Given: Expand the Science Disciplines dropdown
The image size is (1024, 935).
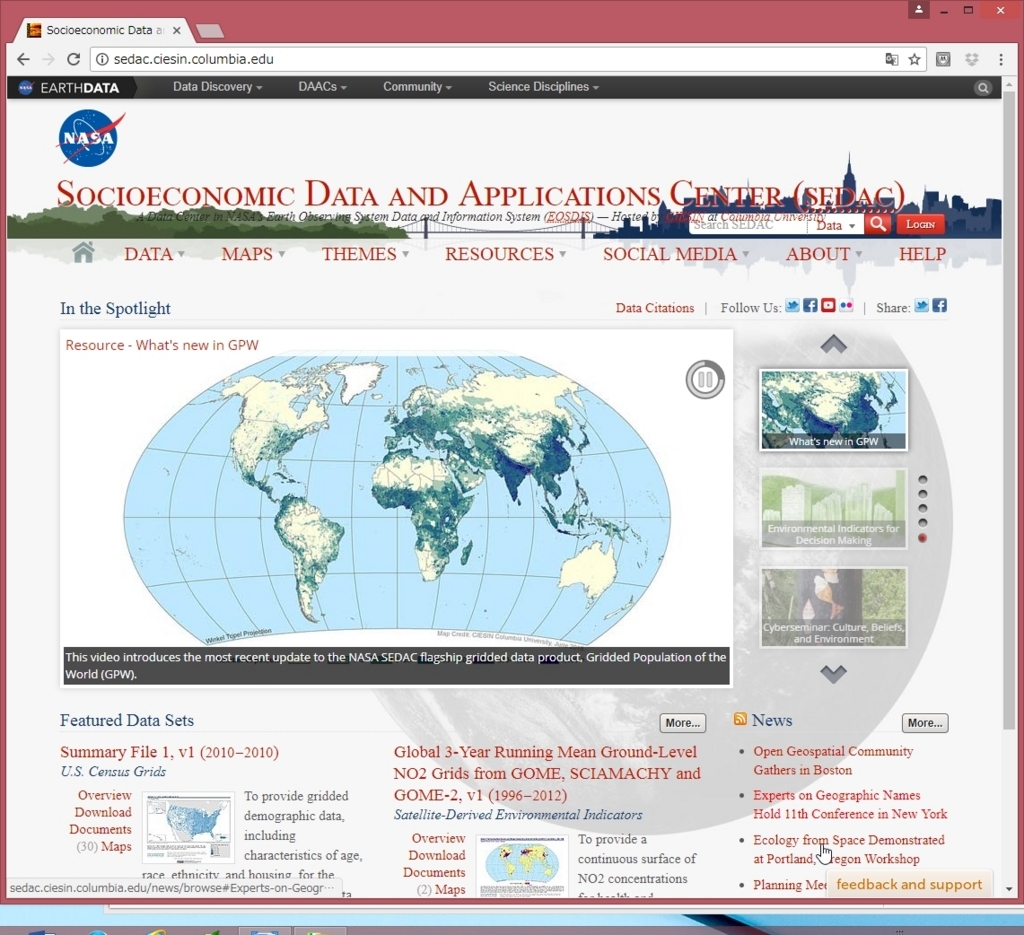Looking at the screenshot, I should pos(543,87).
